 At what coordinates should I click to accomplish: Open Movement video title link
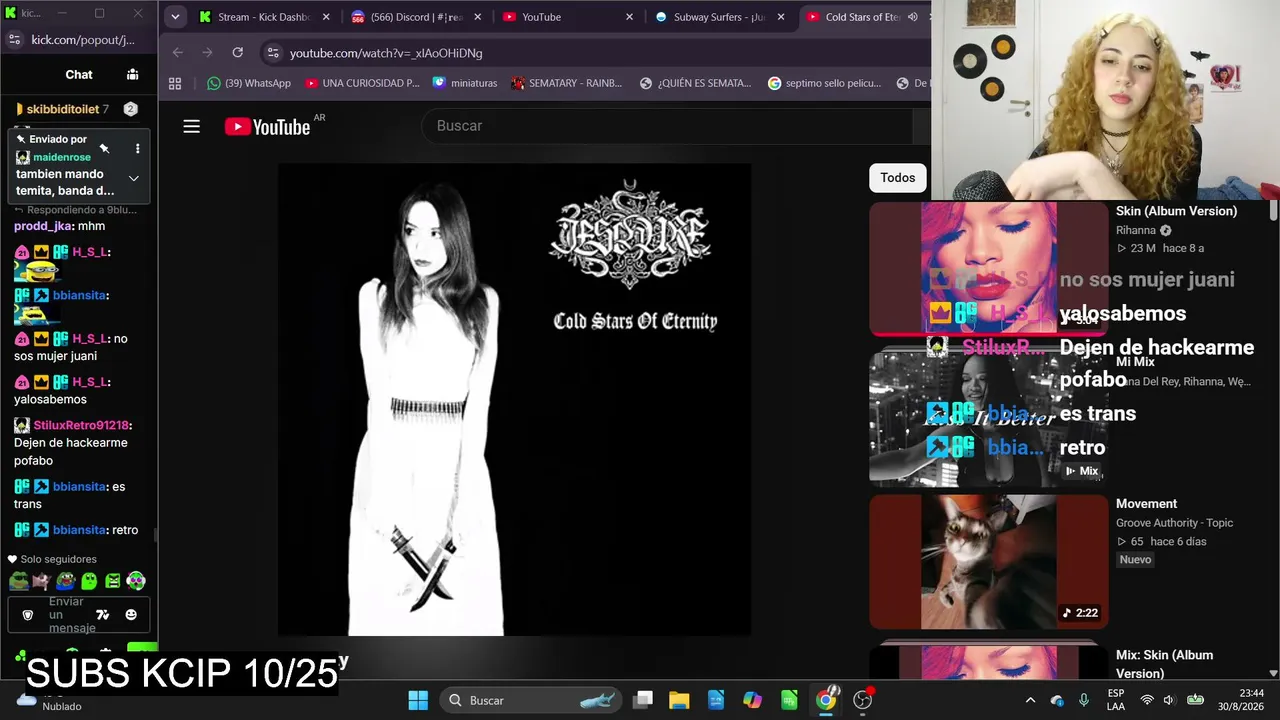[x=1146, y=504]
